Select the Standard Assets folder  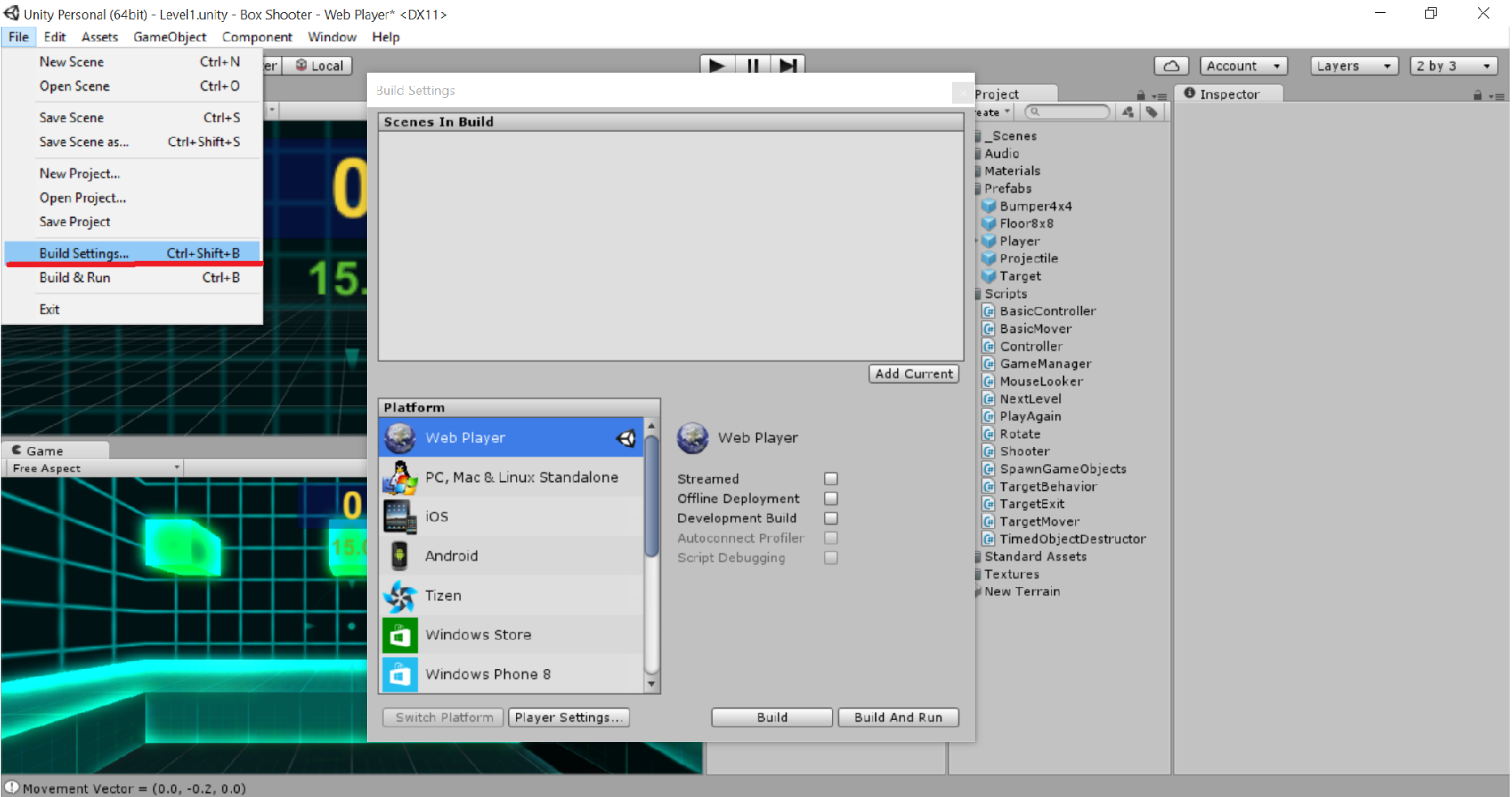tap(1035, 556)
